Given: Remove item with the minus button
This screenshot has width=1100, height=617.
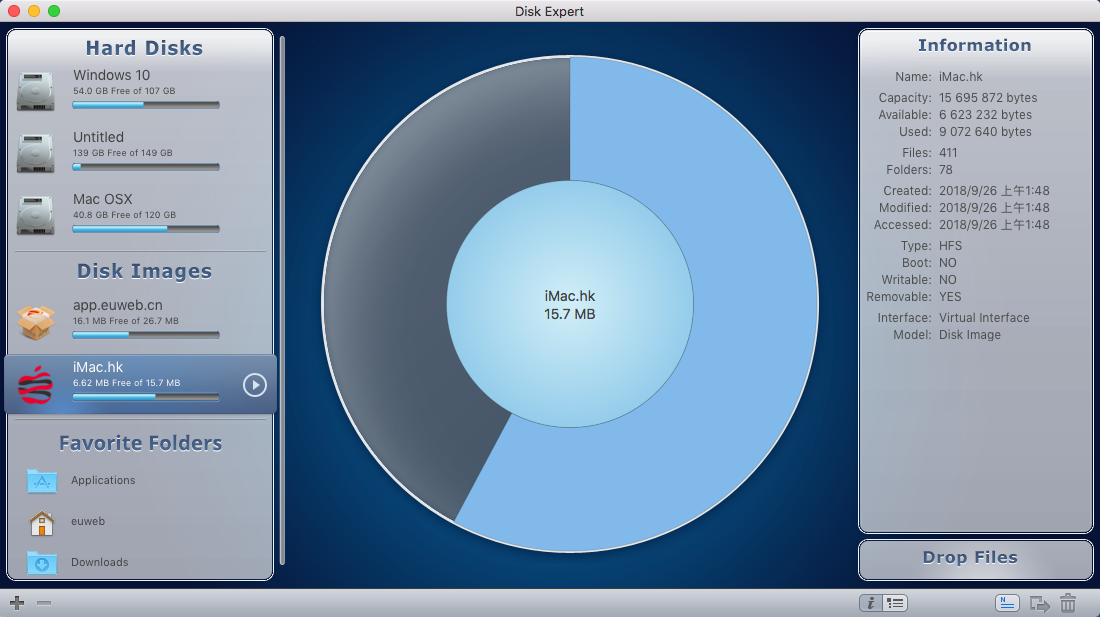Looking at the screenshot, I should click(x=43, y=602).
